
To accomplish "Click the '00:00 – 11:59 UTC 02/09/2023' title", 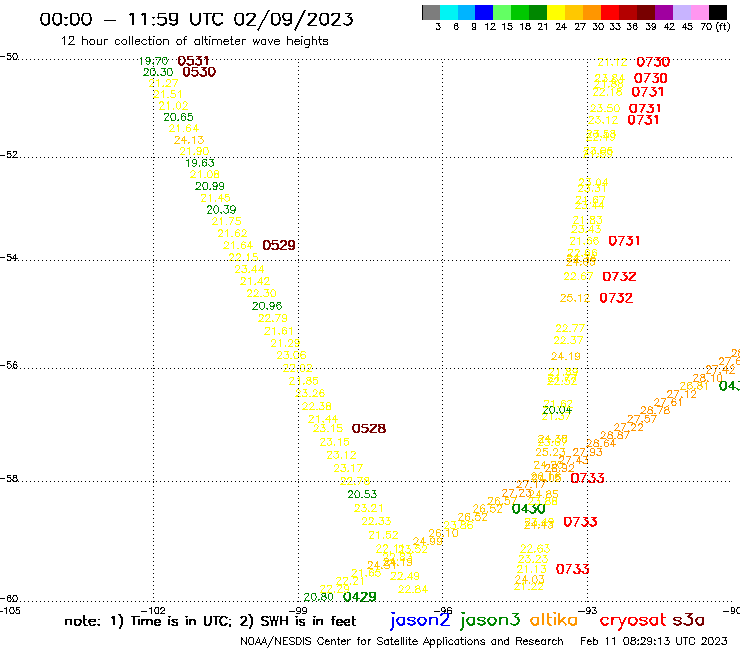I will tap(196, 19).
